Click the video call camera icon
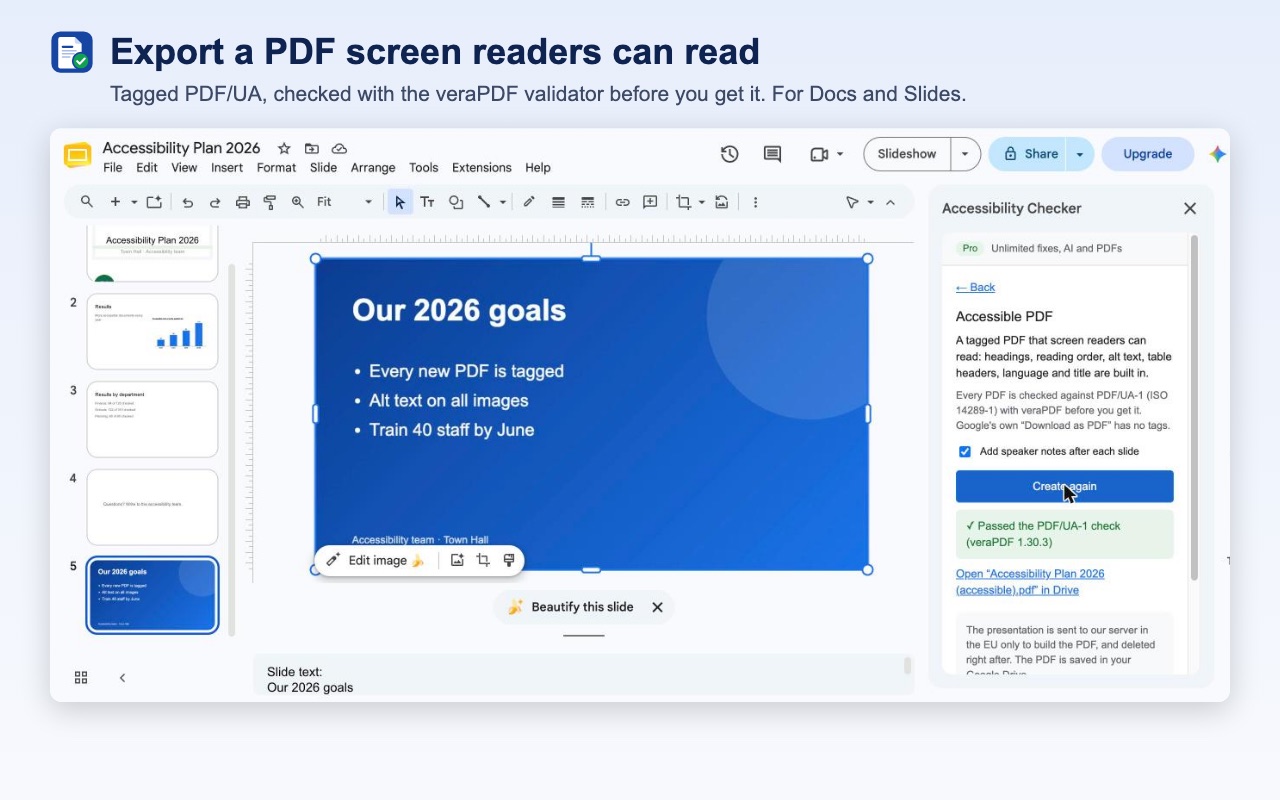The height and width of the screenshot is (800, 1280). 819,154
